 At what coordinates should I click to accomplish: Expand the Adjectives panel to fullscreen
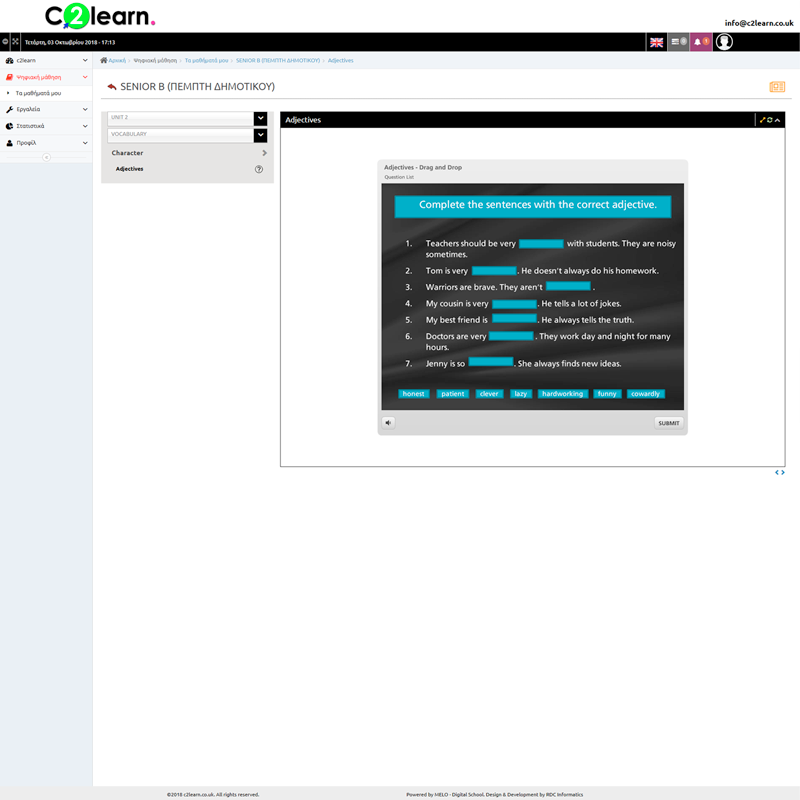click(762, 120)
